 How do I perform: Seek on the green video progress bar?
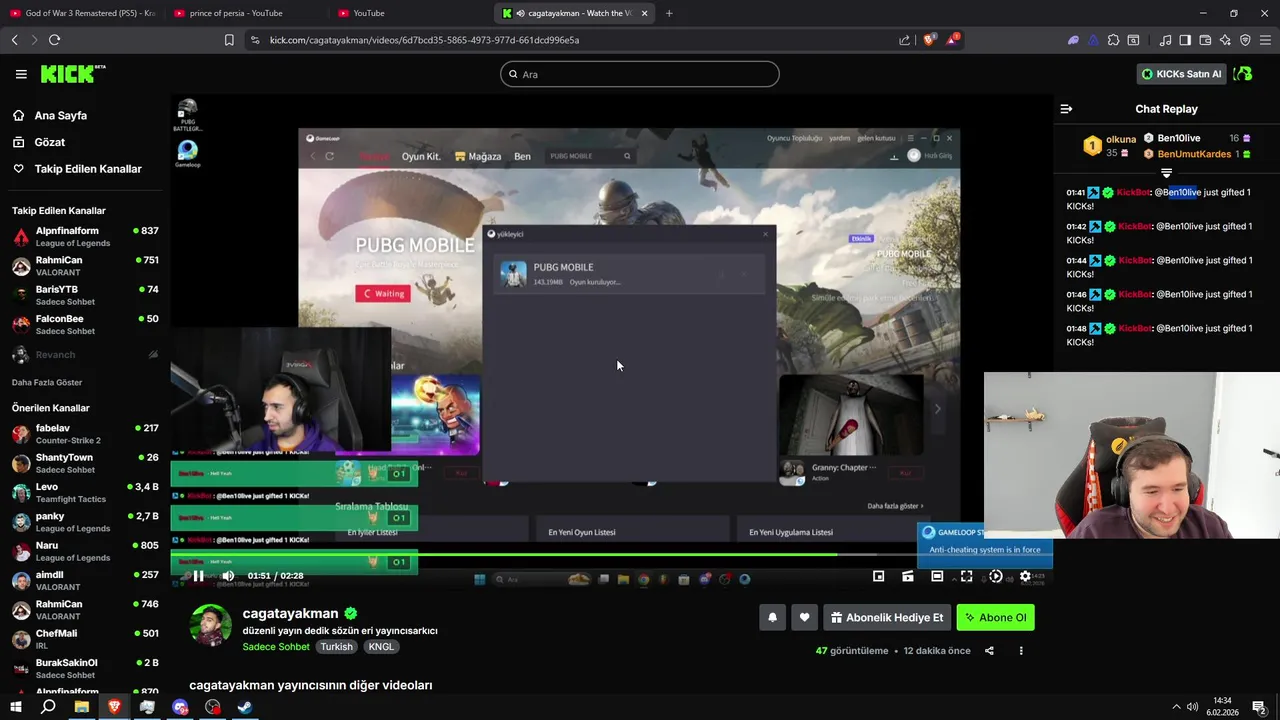click(x=611, y=554)
